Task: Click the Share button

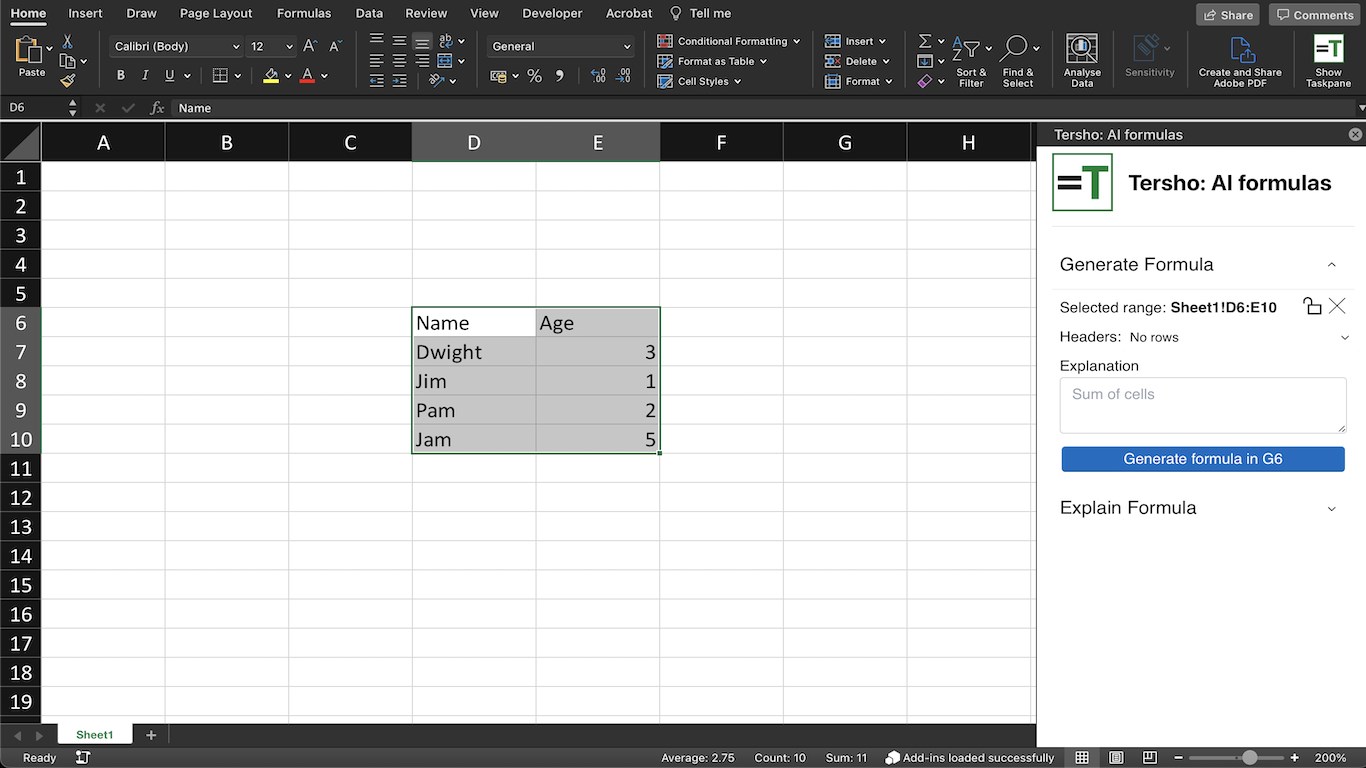Action: (1228, 14)
